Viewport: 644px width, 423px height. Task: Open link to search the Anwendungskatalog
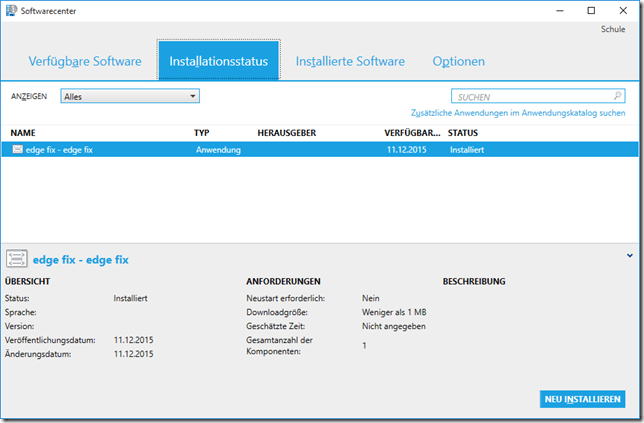(518, 114)
